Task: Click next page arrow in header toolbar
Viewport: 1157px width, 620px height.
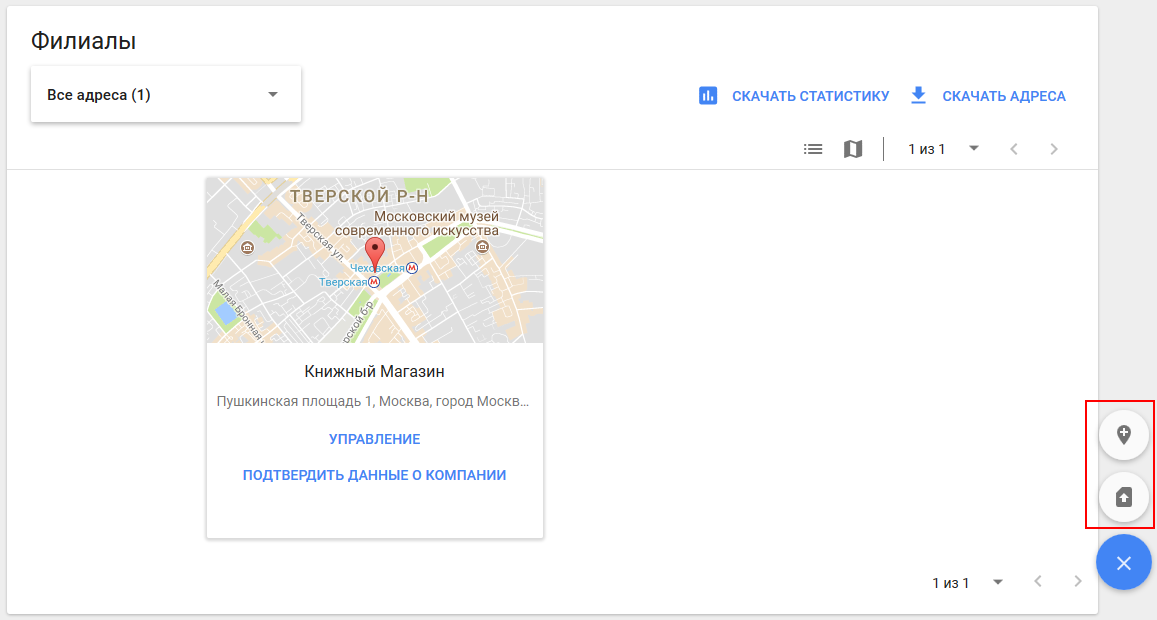Action: coord(1054,149)
